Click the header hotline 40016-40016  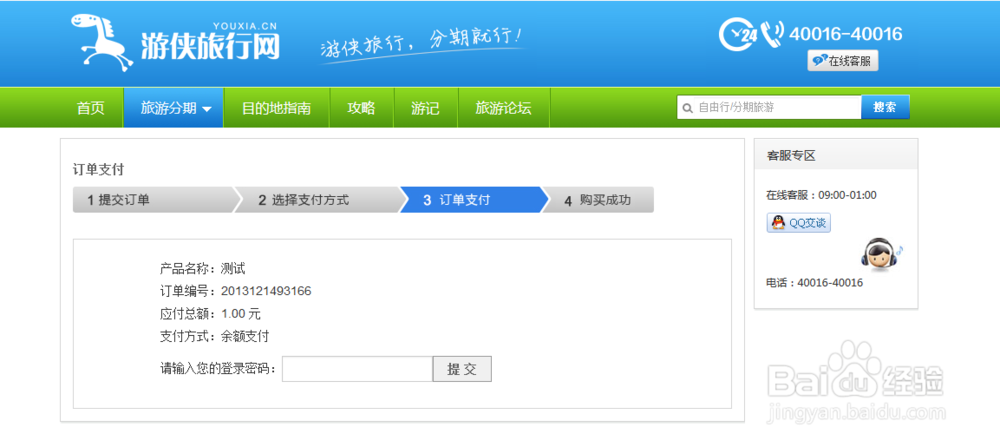[x=846, y=34]
